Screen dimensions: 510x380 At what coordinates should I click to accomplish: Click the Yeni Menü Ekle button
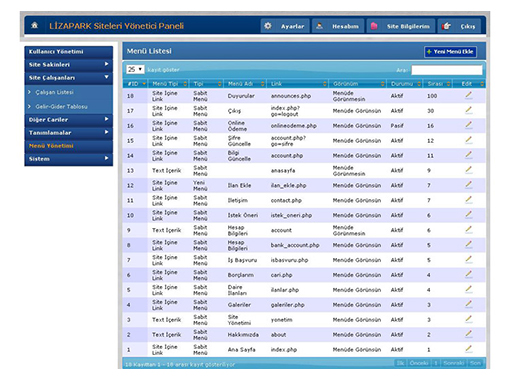tap(450, 52)
